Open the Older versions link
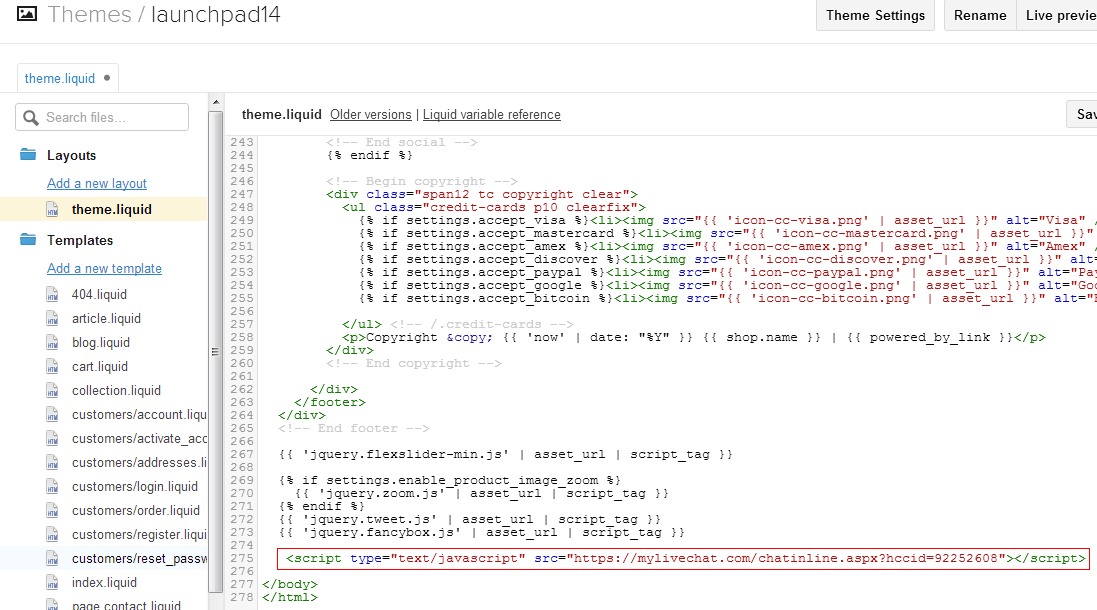Screen dimensions: 1097x610 370,114
